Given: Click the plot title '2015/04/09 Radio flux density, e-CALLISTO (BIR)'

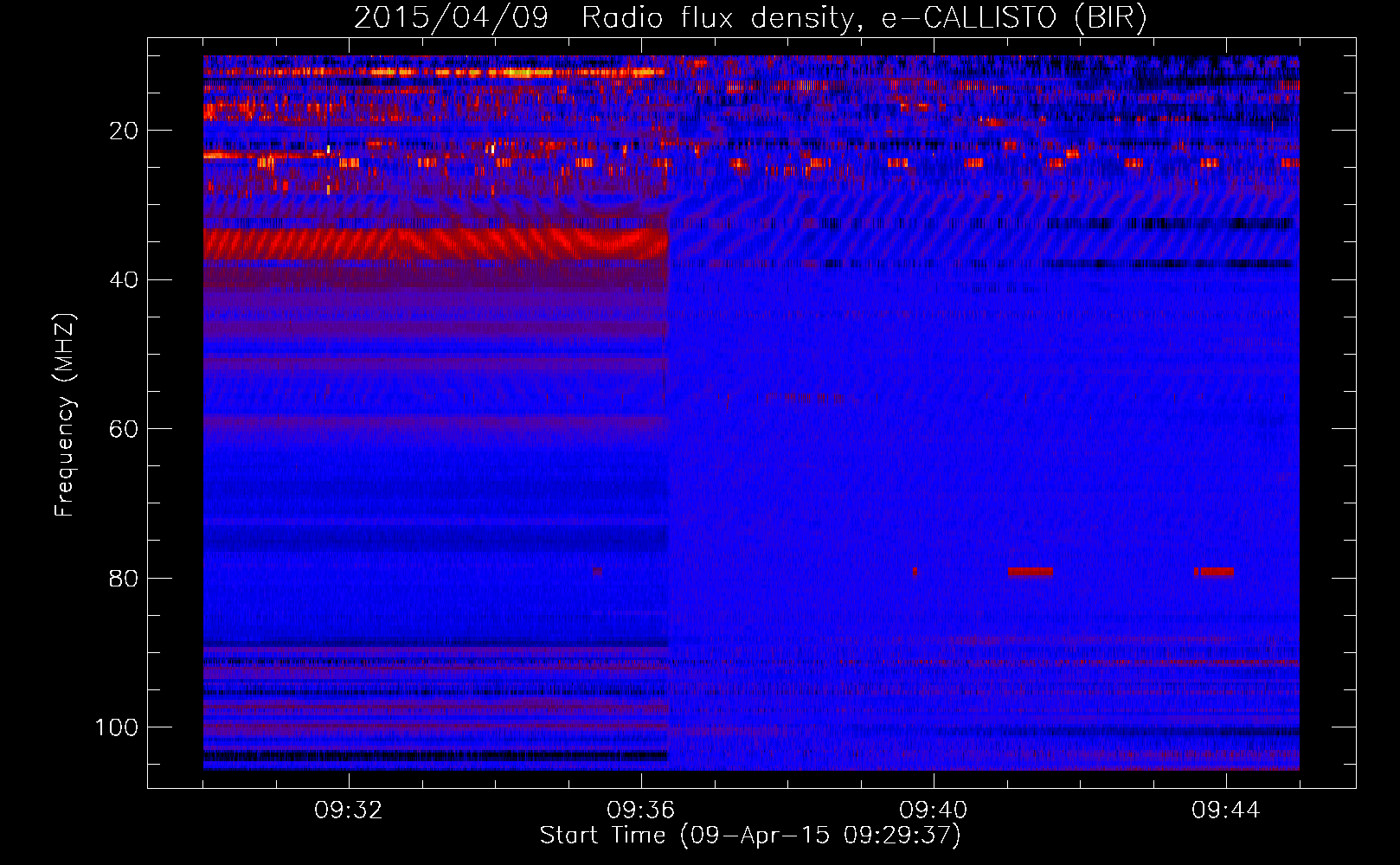Looking at the screenshot, I should [750, 18].
